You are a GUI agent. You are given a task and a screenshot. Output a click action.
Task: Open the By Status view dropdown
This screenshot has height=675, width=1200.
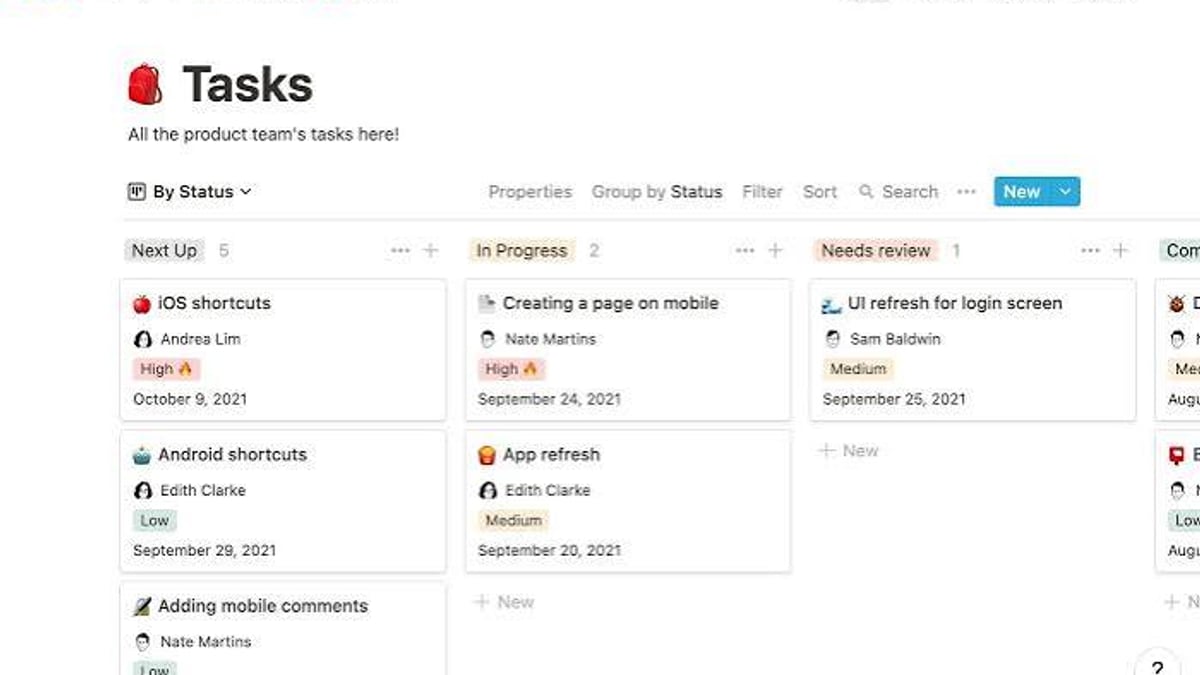[x=190, y=191]
